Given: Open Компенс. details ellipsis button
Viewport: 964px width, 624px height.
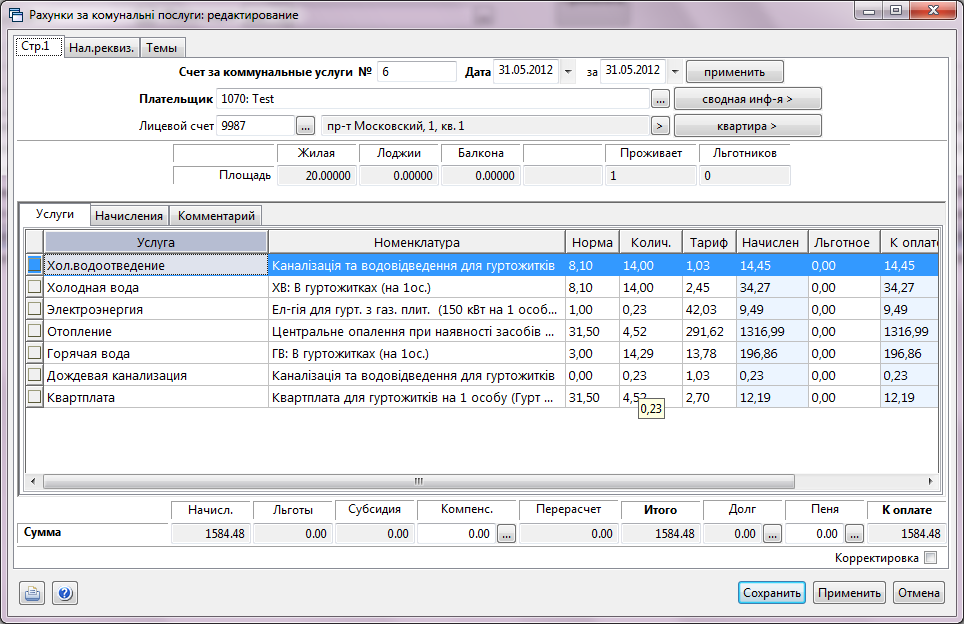Looking at the screenshot, I should 506,534.
